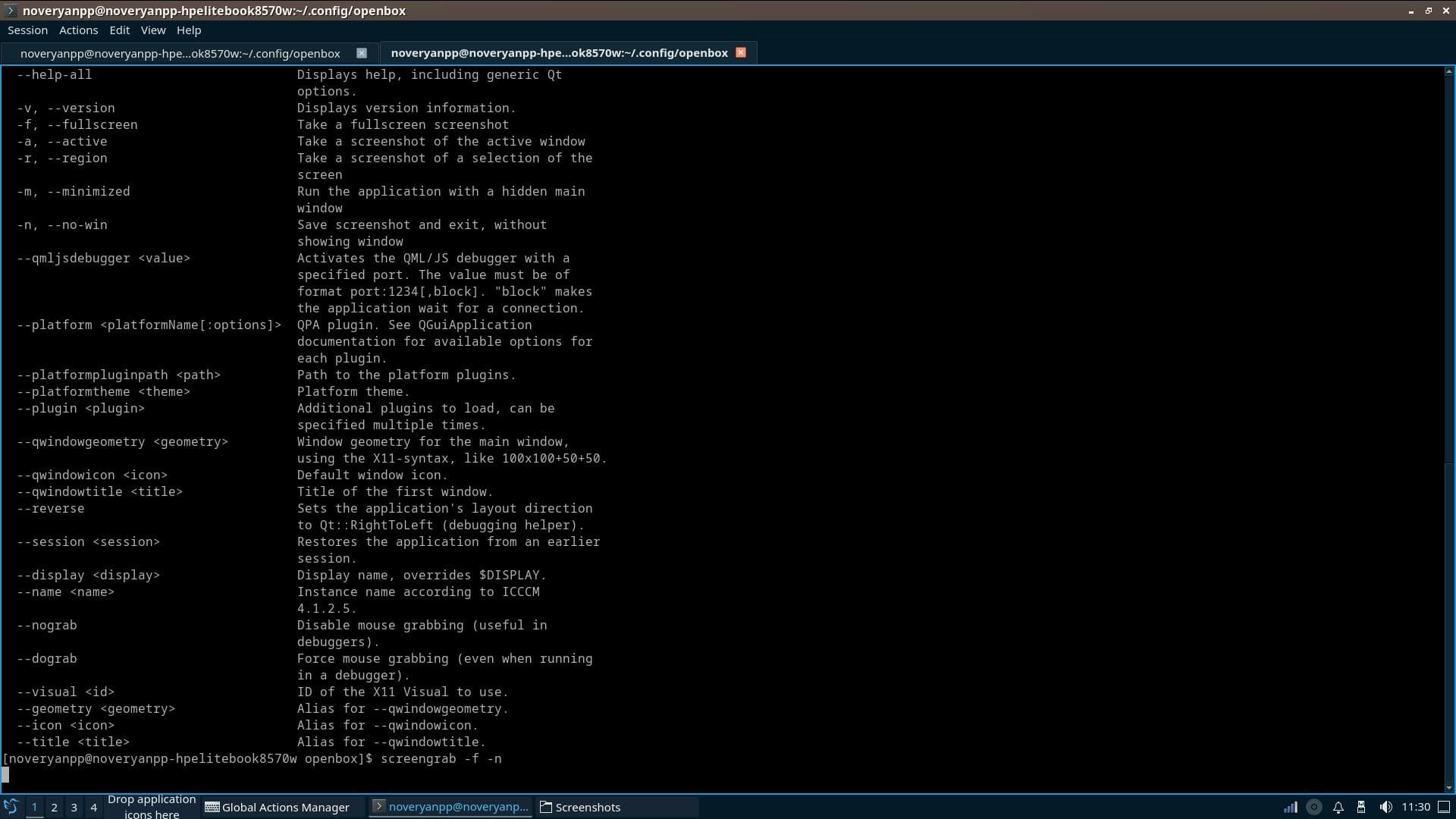Click the circular tray icon beside network
The height and width of the screenshot is (819, 1456).
[1314, 807]
